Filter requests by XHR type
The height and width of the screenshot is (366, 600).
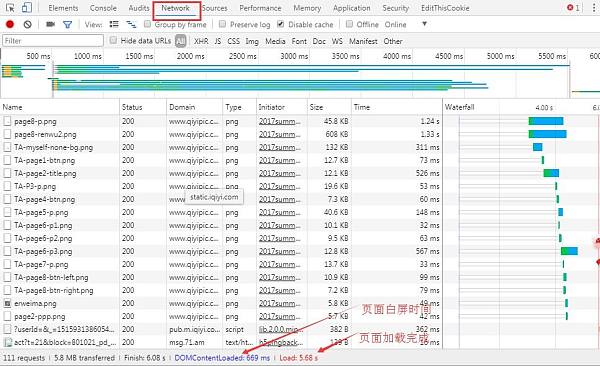(x=201, y=41)
